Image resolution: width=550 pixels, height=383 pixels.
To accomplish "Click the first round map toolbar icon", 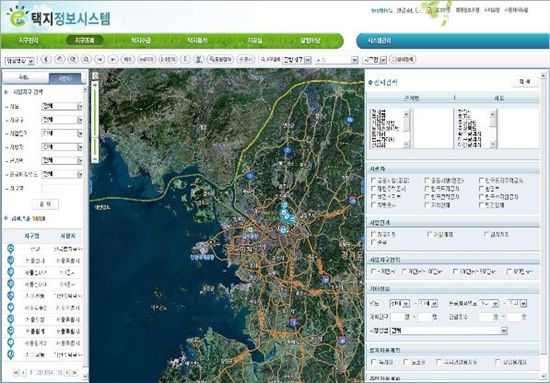I will pyautogui.click(x=46, y=59).
